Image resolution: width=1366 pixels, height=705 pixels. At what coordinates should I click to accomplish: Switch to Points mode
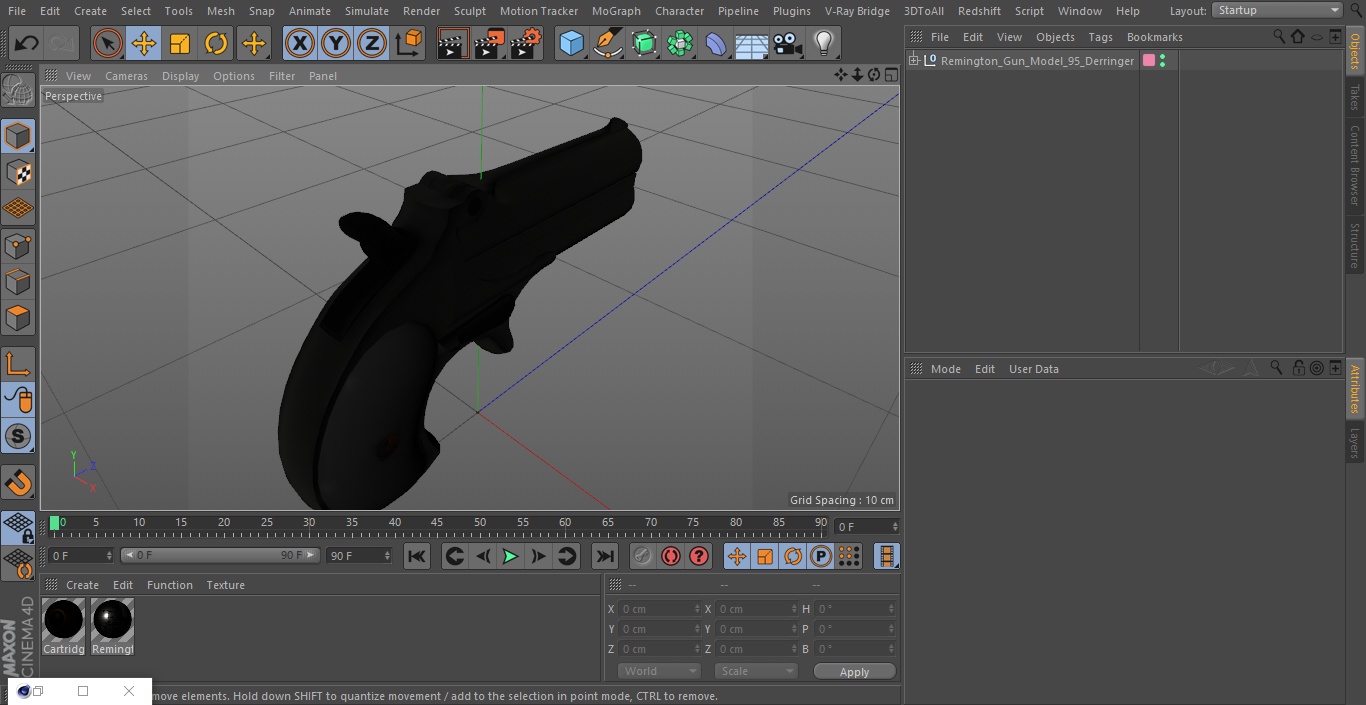pos(18,245)
